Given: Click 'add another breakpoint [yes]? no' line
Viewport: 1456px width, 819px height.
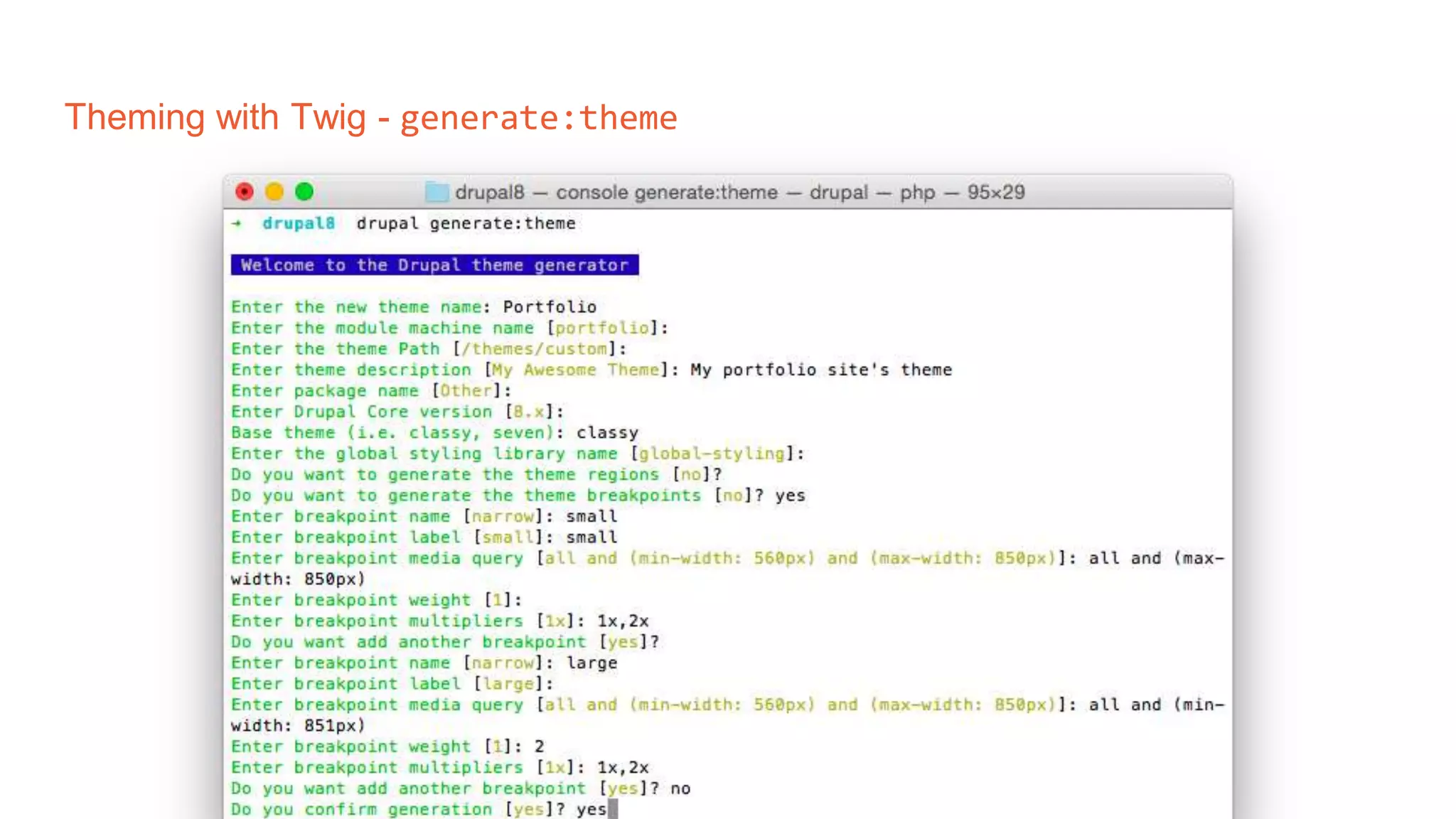Looking at the screenshot, I should 461,788.
